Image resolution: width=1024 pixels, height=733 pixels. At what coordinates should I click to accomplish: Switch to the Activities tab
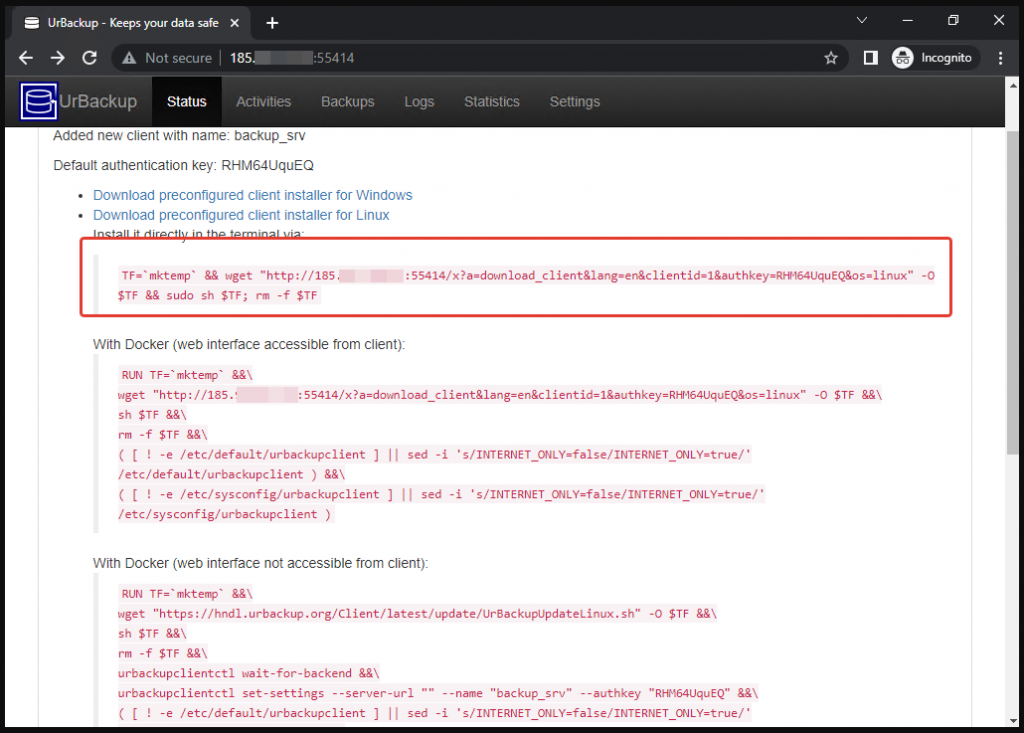coord(263,102)
